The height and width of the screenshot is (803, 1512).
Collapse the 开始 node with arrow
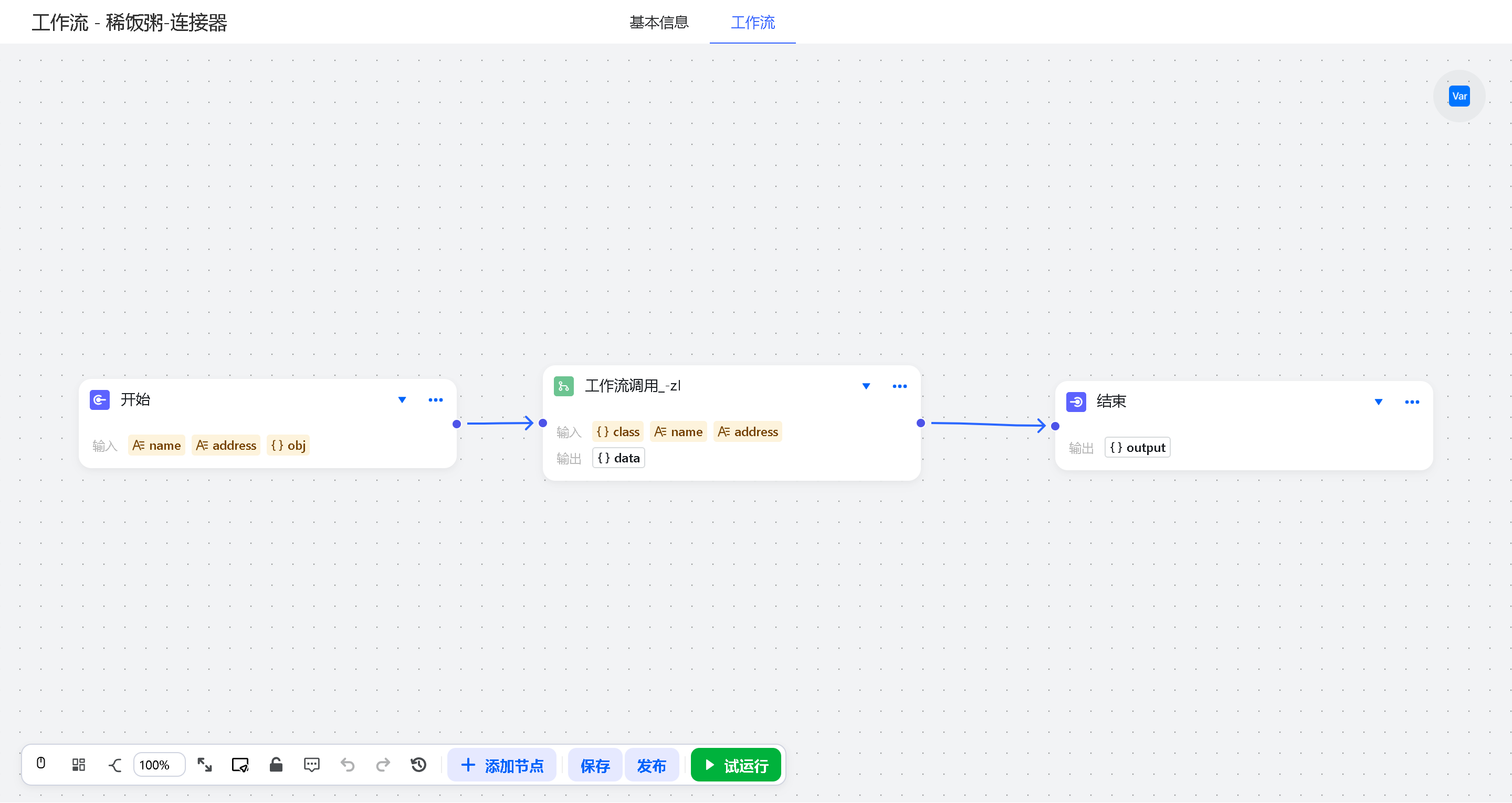point(402,400)
